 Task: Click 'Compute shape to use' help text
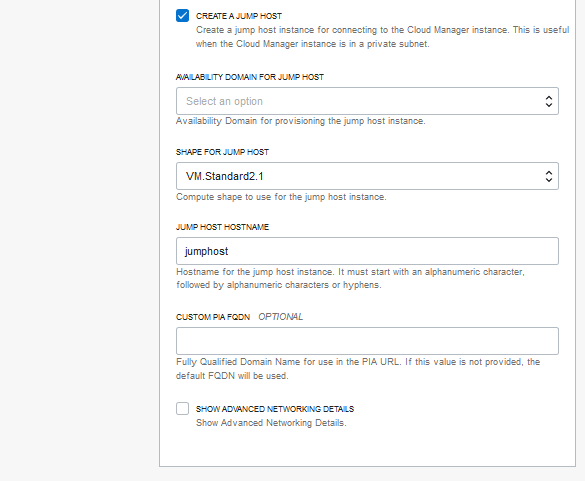click(281, 197)
